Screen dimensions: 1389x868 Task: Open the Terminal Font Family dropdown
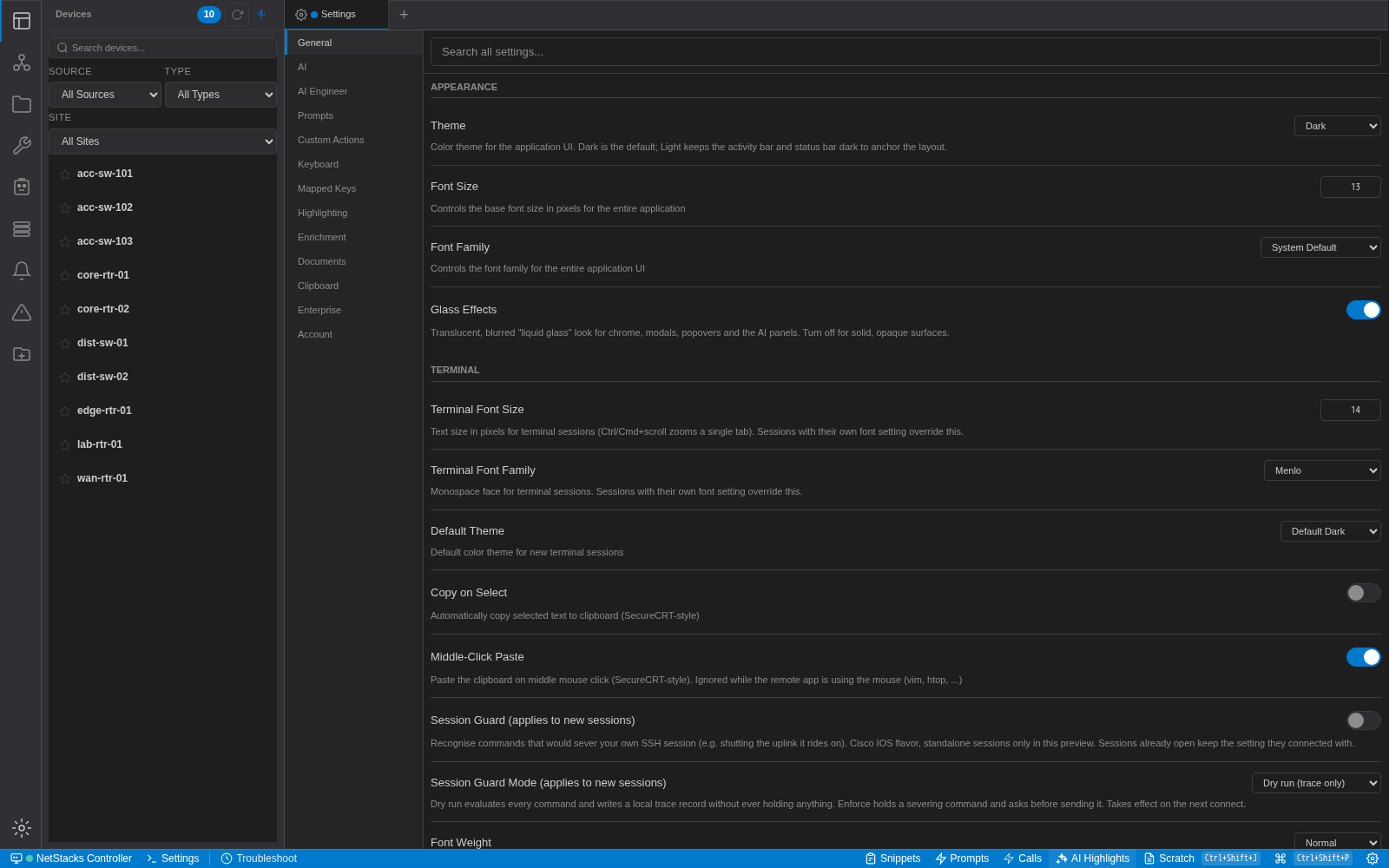pos(1322,470)
